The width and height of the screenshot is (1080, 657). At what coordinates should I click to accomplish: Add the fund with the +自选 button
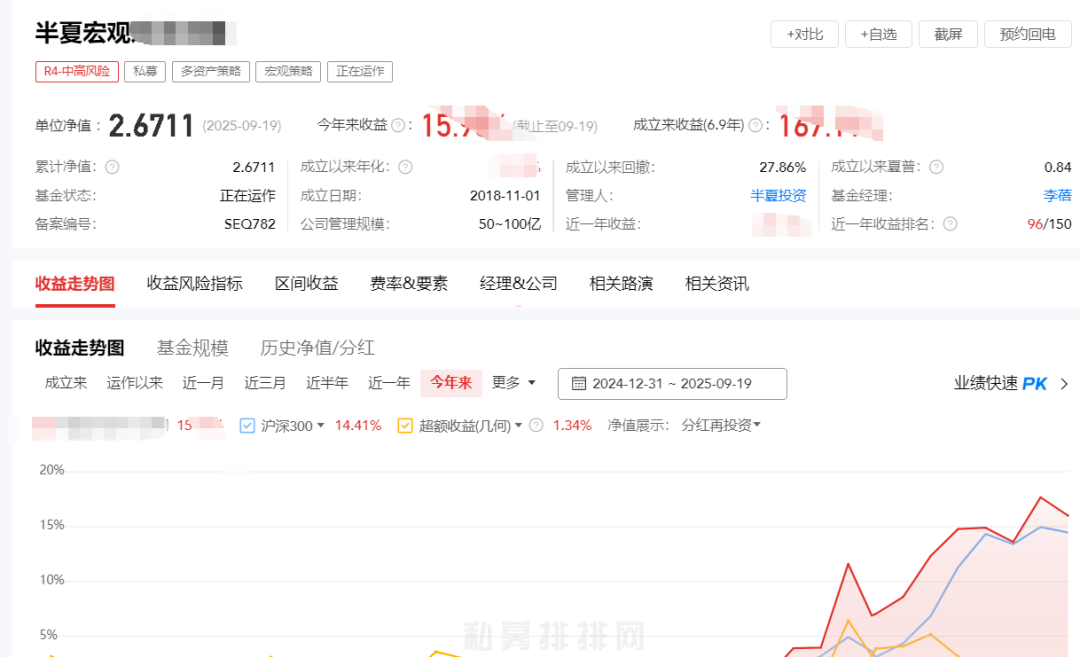879,34
